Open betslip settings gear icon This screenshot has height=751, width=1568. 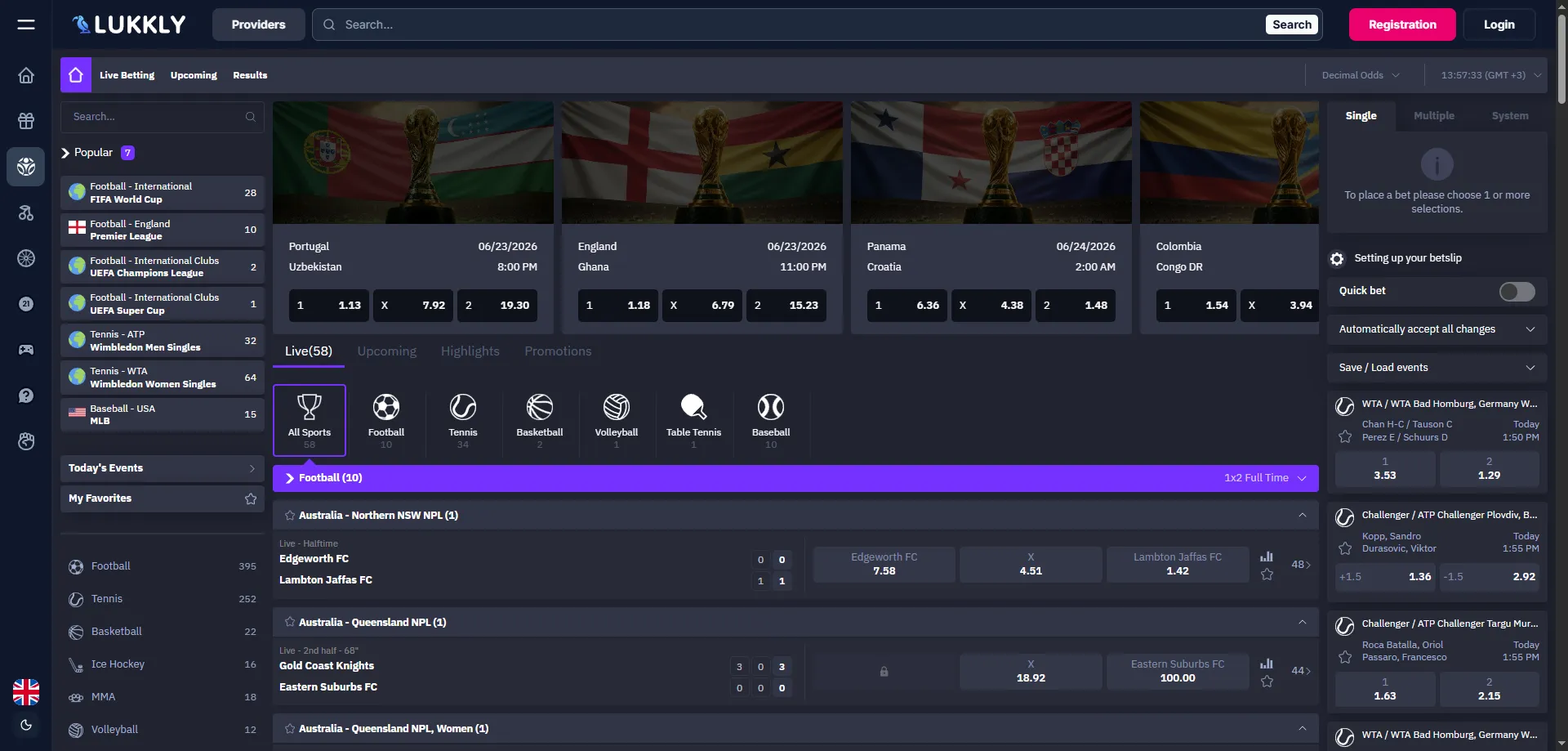click(1337, 259)
